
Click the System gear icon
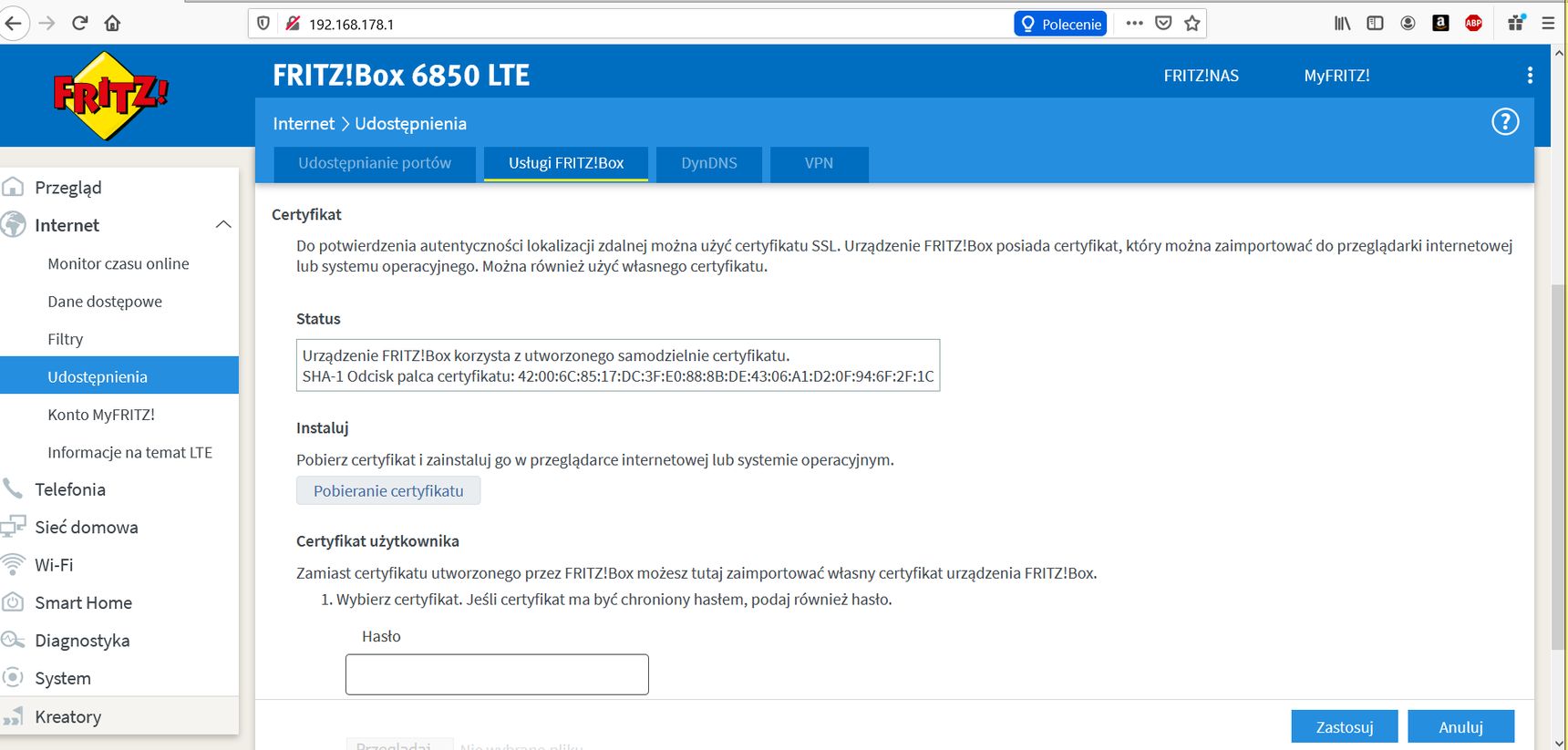click(13, 678)
